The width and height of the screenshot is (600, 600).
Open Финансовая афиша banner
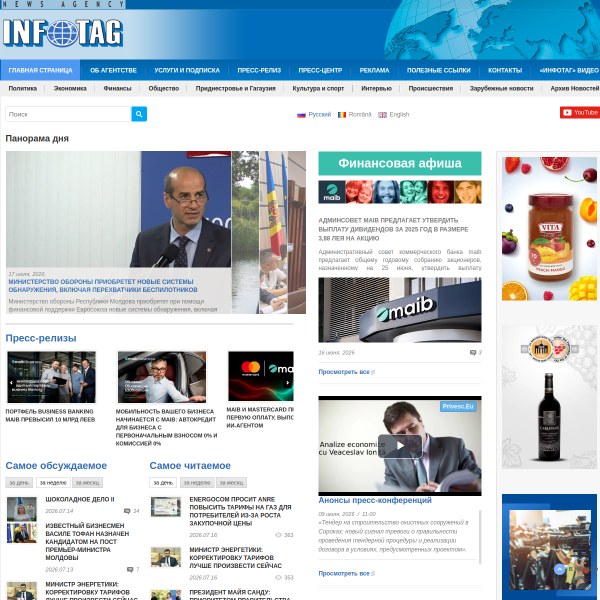[400, 163]
